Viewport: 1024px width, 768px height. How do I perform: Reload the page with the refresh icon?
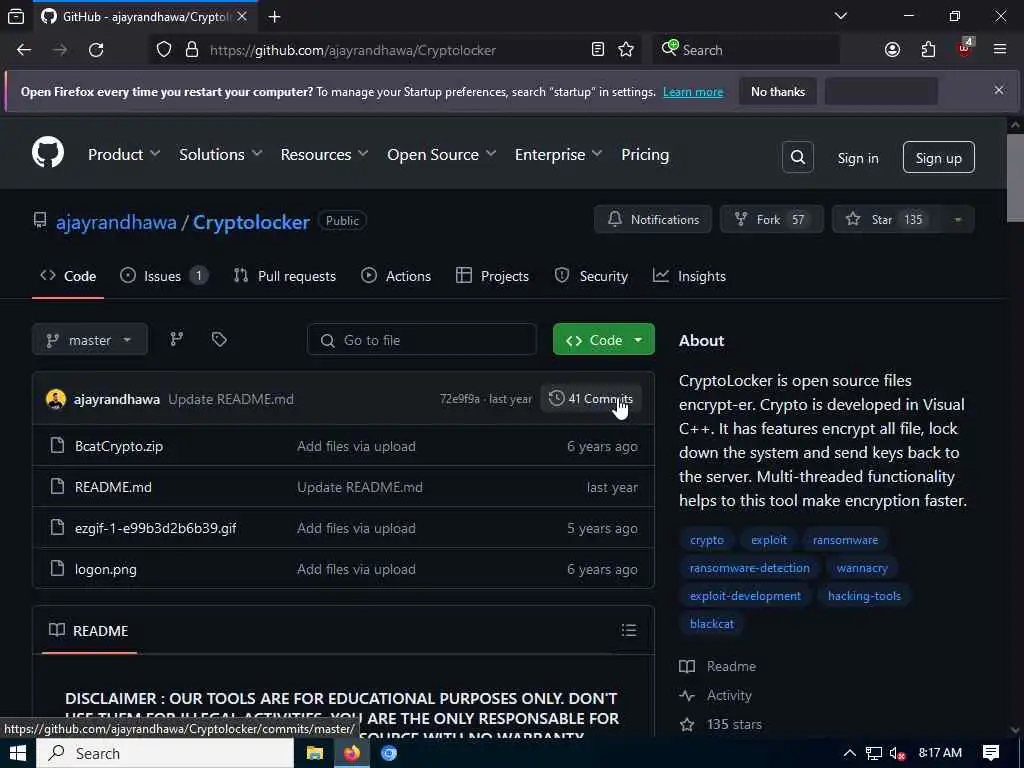pyautogui.click(x=96, y=50)
